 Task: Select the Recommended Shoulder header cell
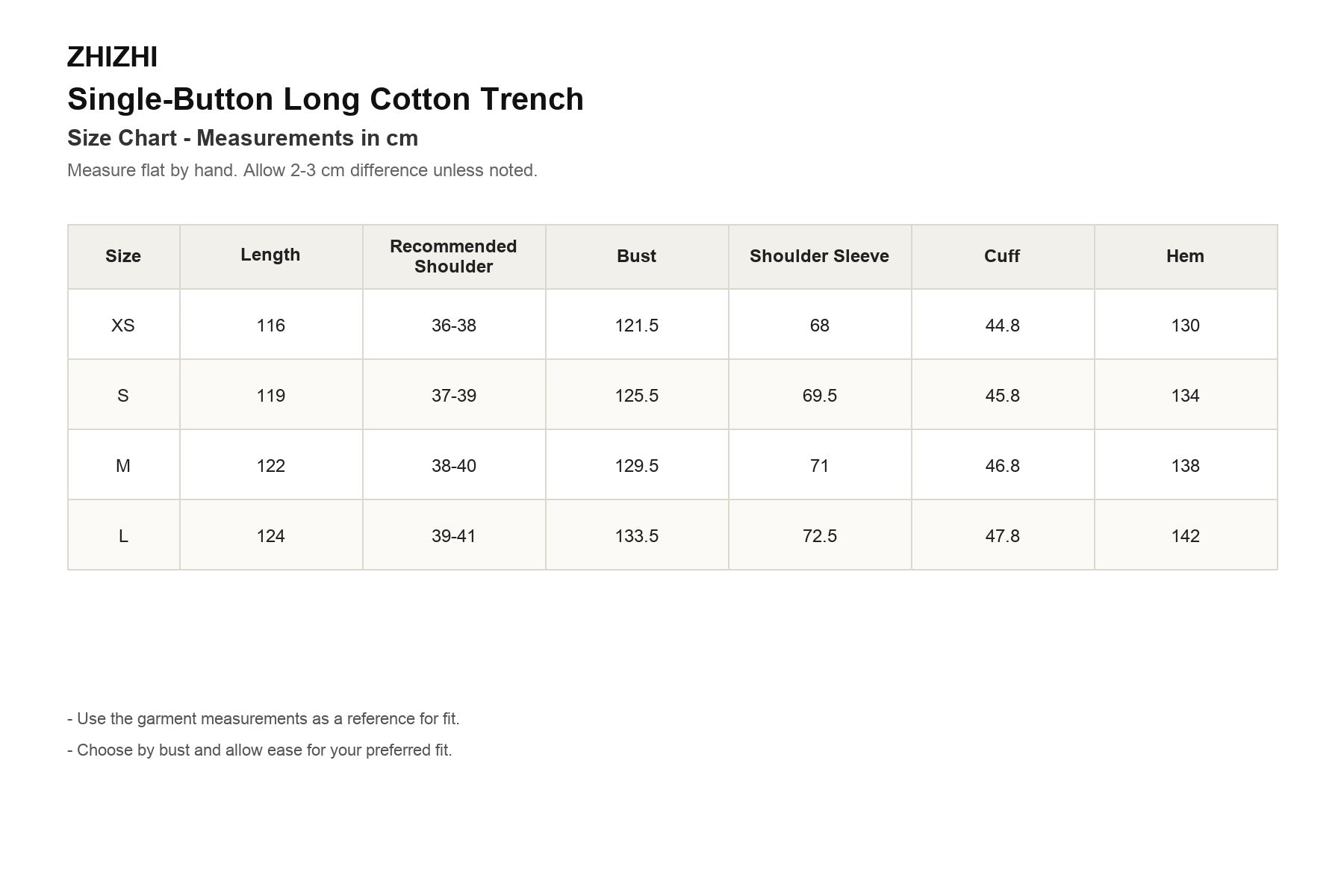coord(453,256)
